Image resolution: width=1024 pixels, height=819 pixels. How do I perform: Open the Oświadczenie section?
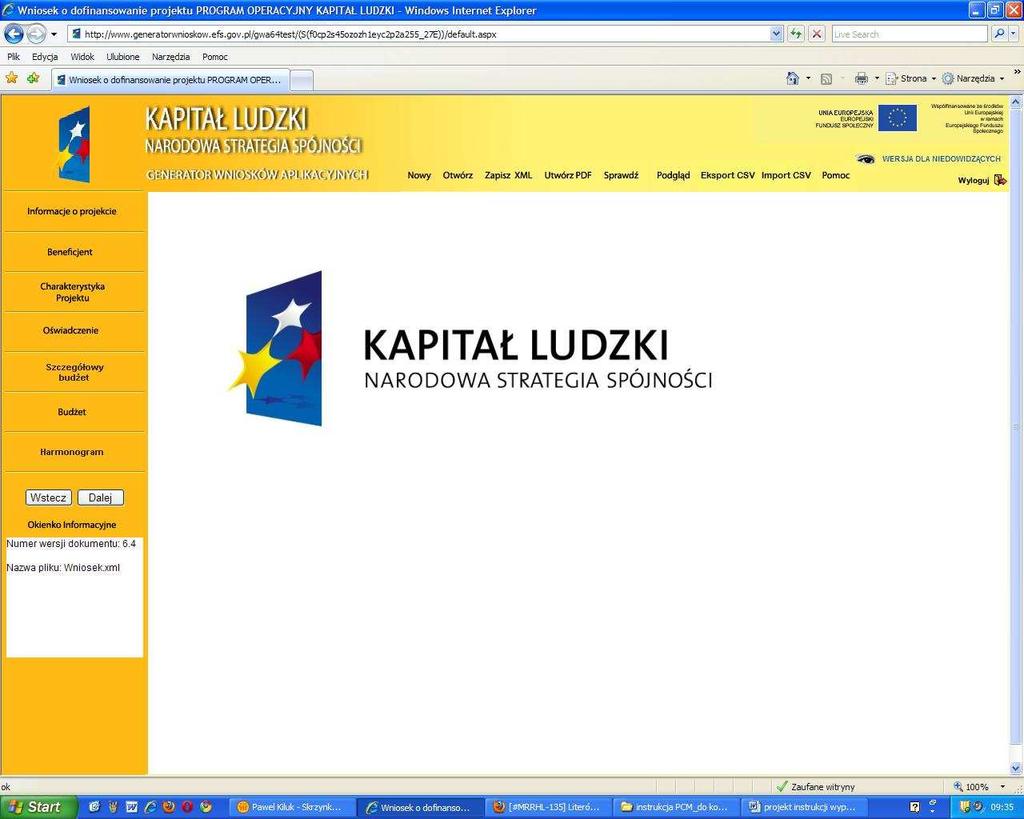pyautogui.click(x=71, y=330)
